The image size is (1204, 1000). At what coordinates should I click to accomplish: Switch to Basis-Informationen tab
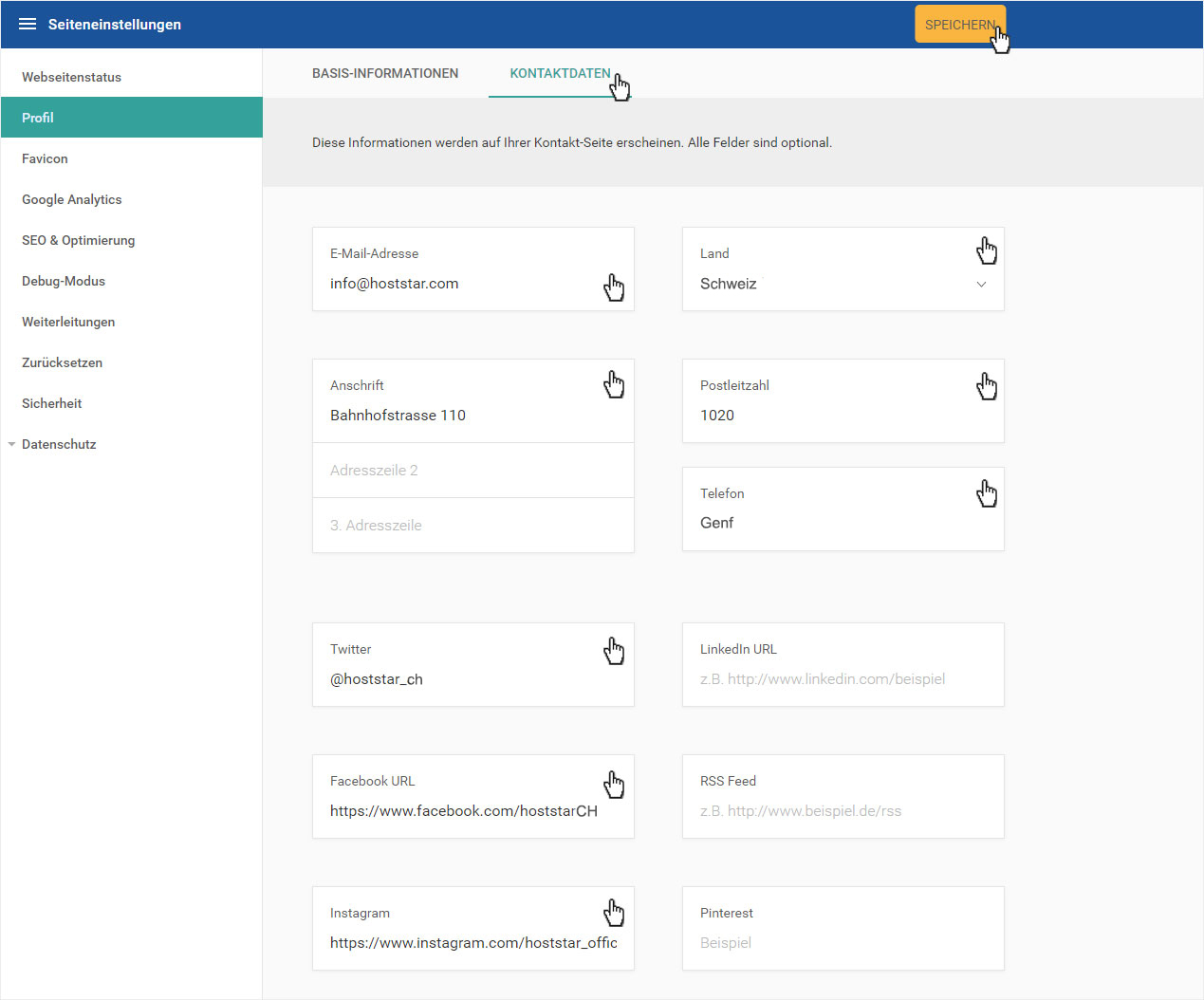tap(385, 73)
